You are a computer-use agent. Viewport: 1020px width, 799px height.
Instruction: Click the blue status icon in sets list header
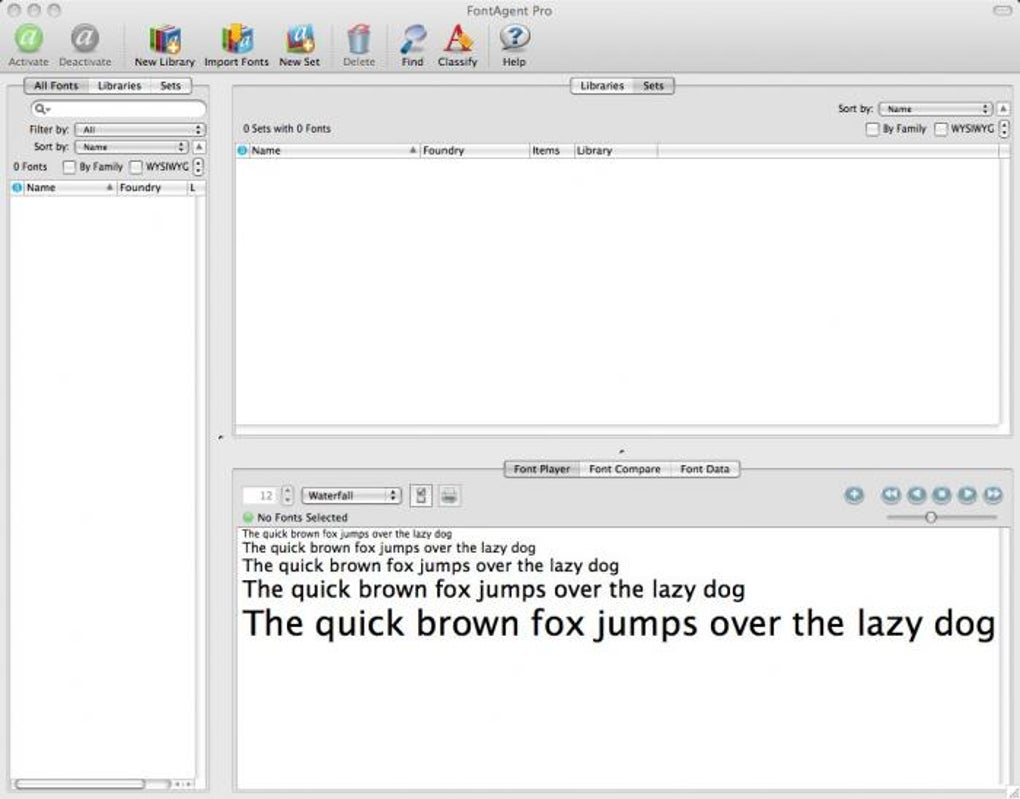coord(242,150)
